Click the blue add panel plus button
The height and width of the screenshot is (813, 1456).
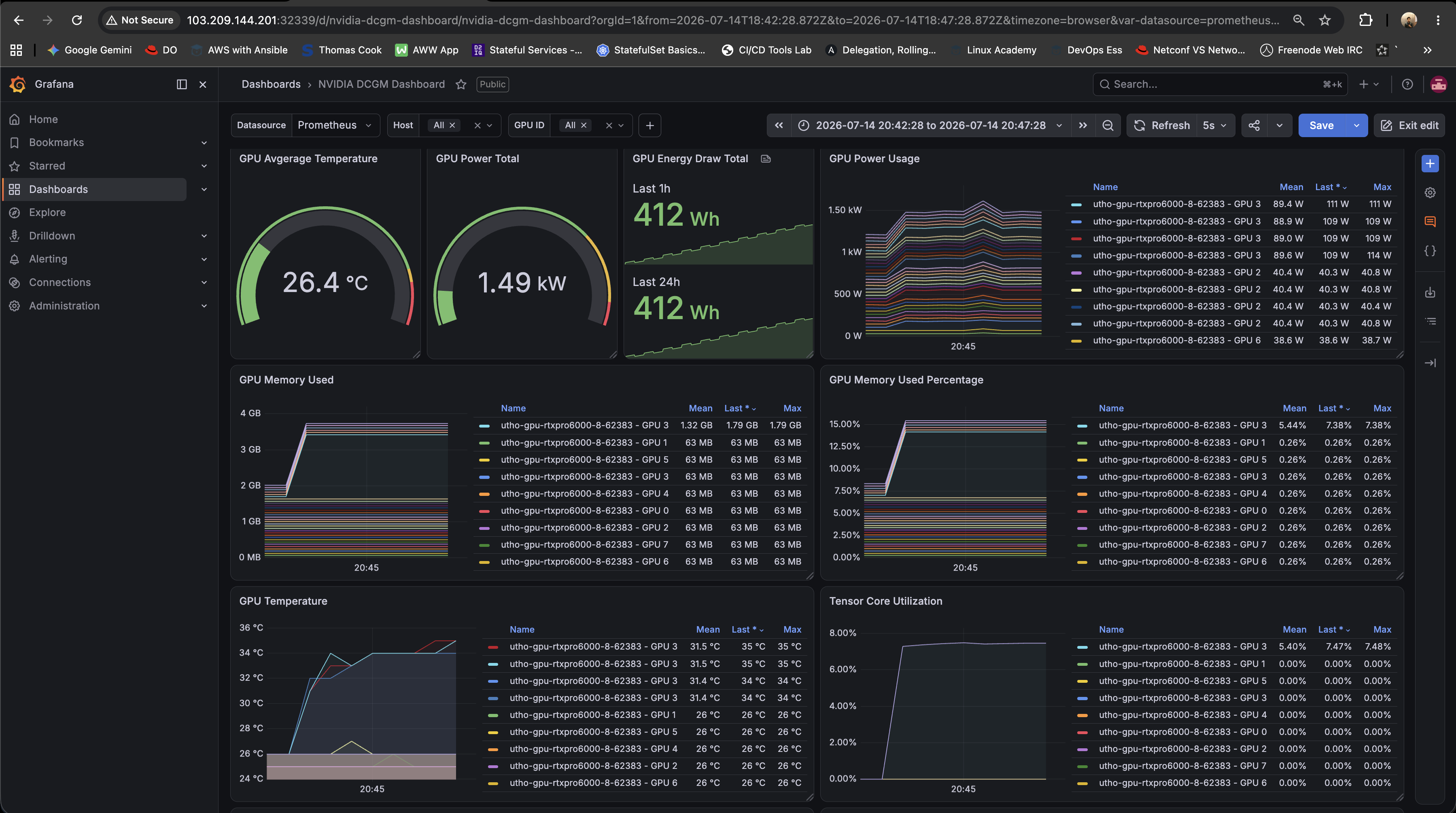(x=1430, y=164)
